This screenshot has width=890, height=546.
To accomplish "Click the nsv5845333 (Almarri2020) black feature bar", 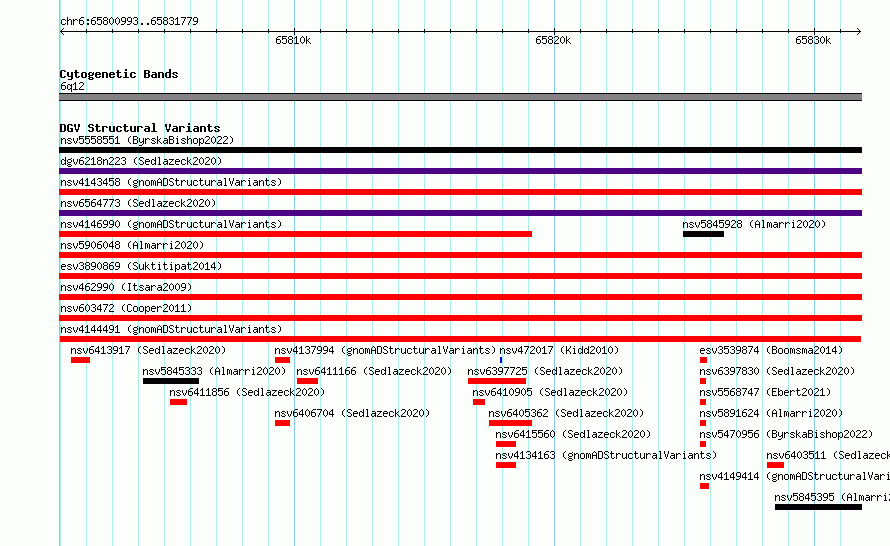I will (171, 381).
